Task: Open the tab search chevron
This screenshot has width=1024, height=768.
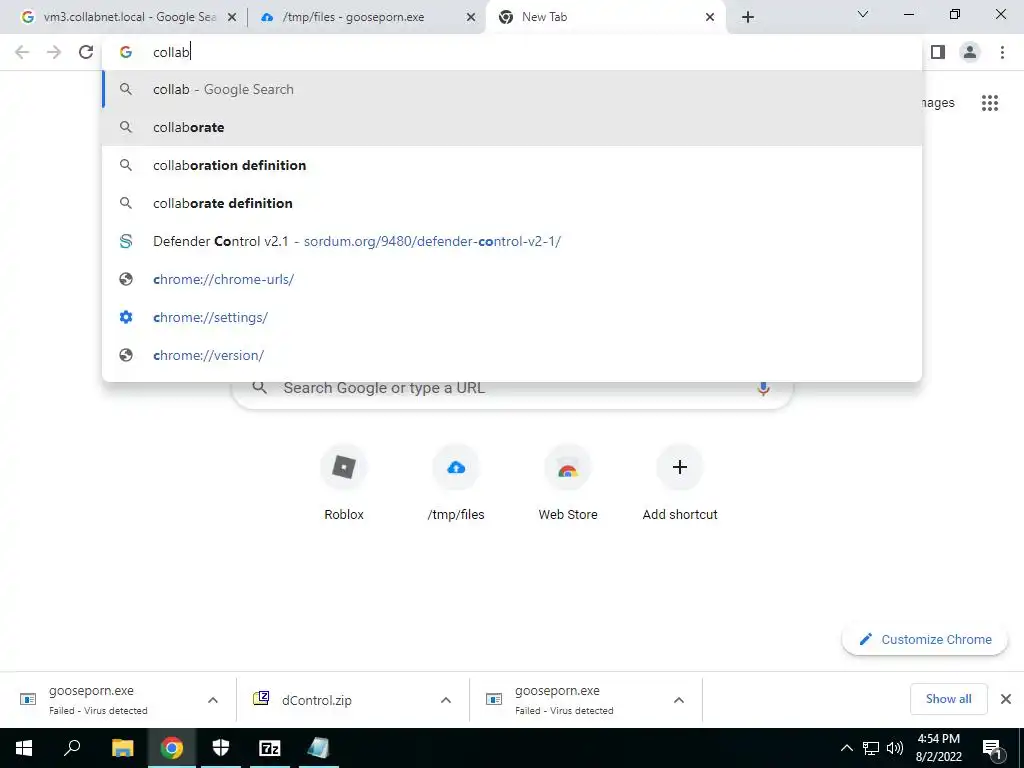Action: (862, 14)
